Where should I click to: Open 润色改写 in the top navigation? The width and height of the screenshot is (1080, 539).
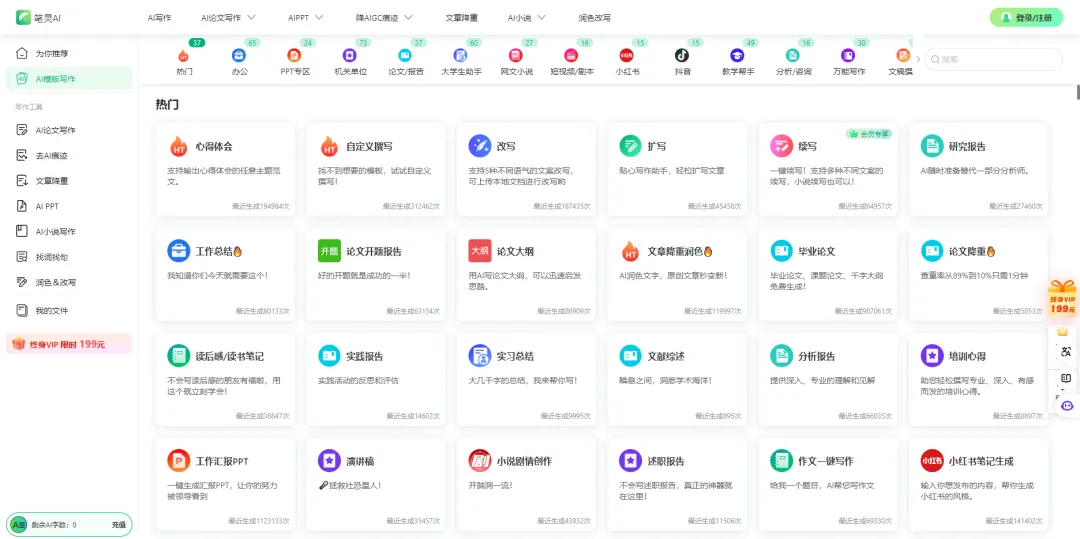[594, 18]
